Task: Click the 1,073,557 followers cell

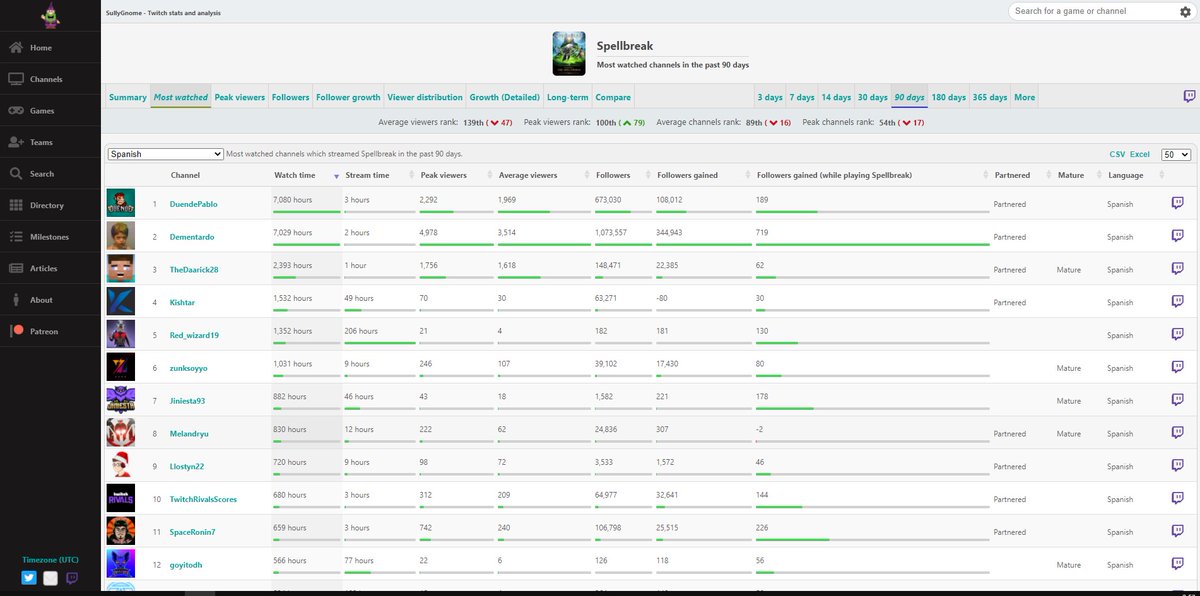Action: pos(623,236)
